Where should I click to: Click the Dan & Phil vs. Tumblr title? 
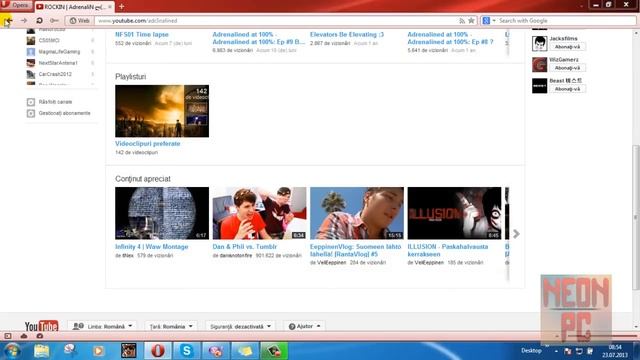click(244, 247)
